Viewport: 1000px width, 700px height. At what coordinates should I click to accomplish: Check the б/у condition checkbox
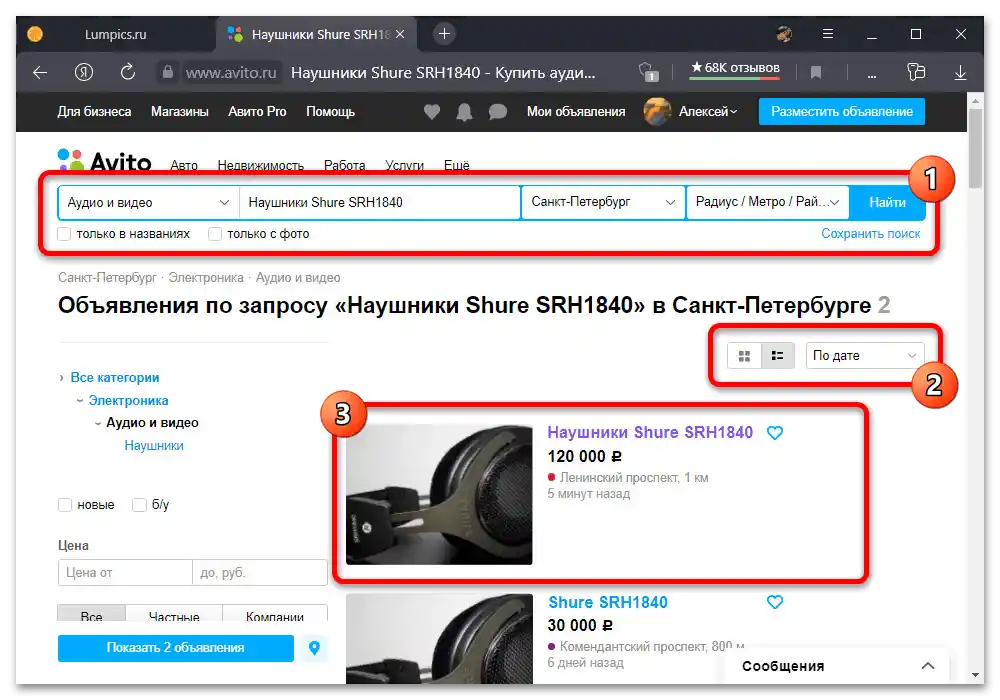[139, 505]
